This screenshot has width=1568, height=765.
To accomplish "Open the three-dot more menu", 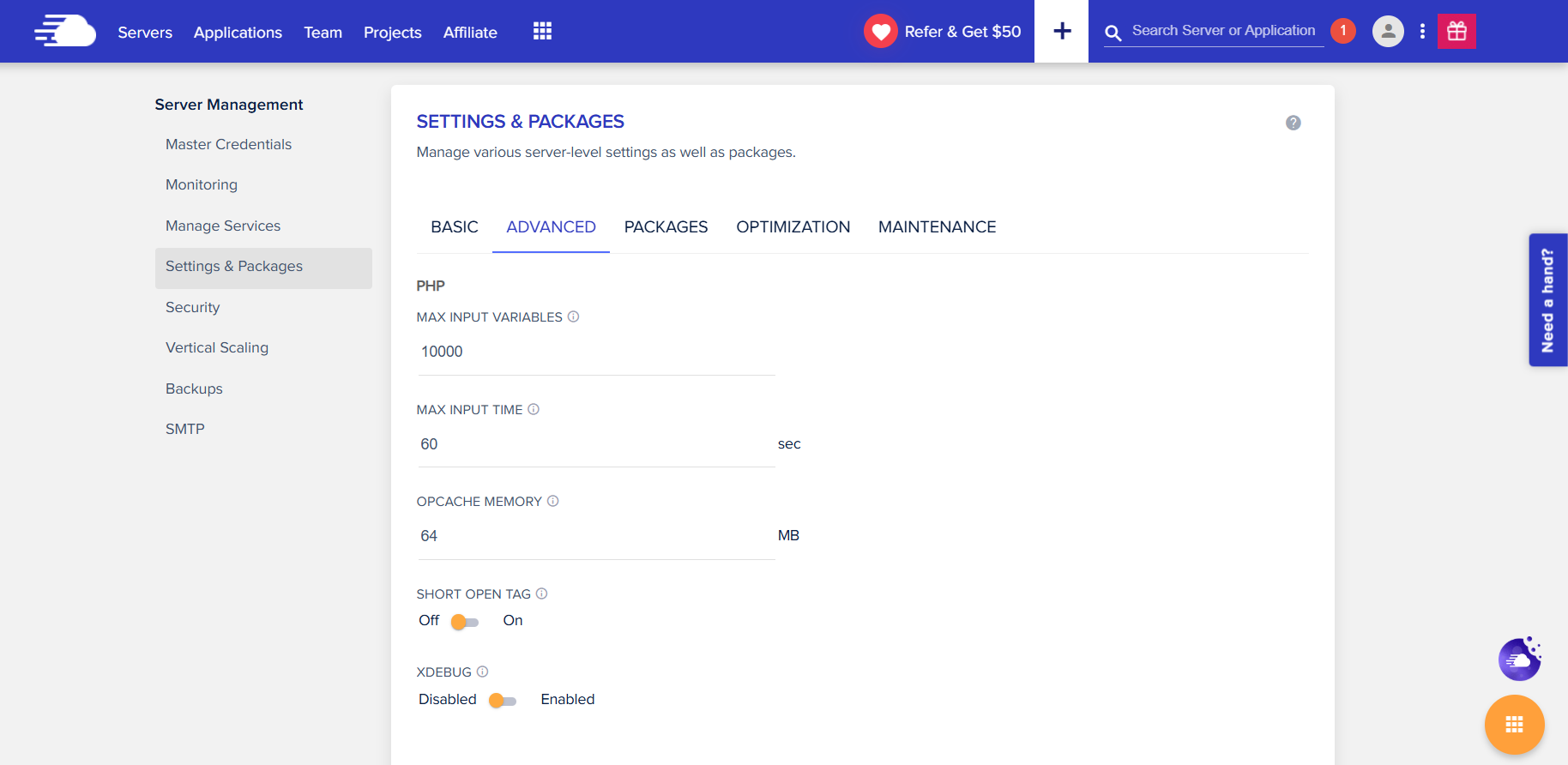I will tap(1422, 31).
